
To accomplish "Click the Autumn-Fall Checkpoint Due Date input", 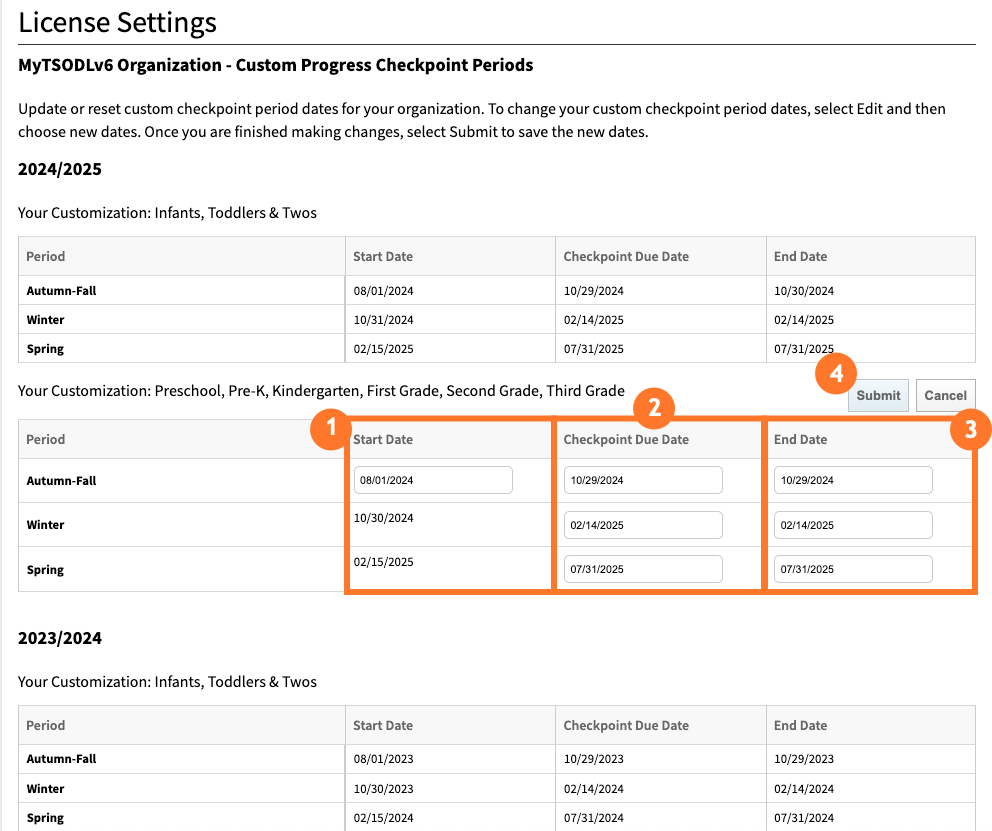I will pyautogui.click(x=642, y=480).
